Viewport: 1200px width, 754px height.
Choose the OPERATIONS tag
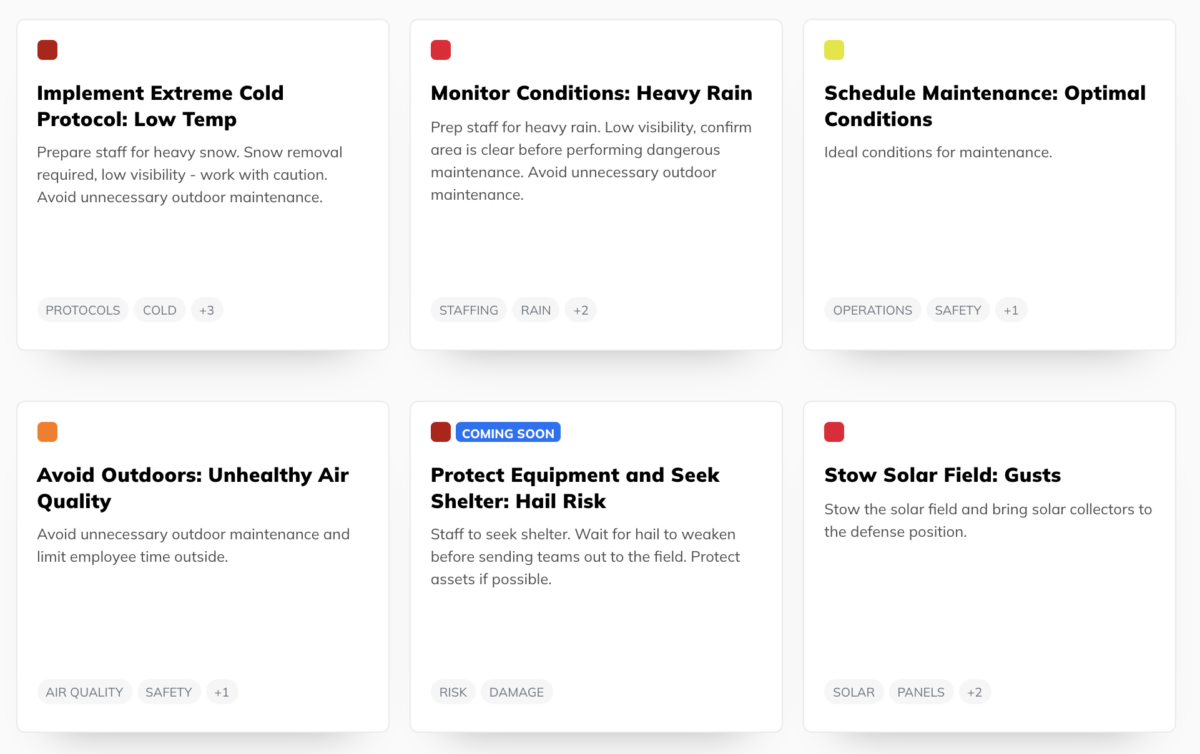coord(873,310)
